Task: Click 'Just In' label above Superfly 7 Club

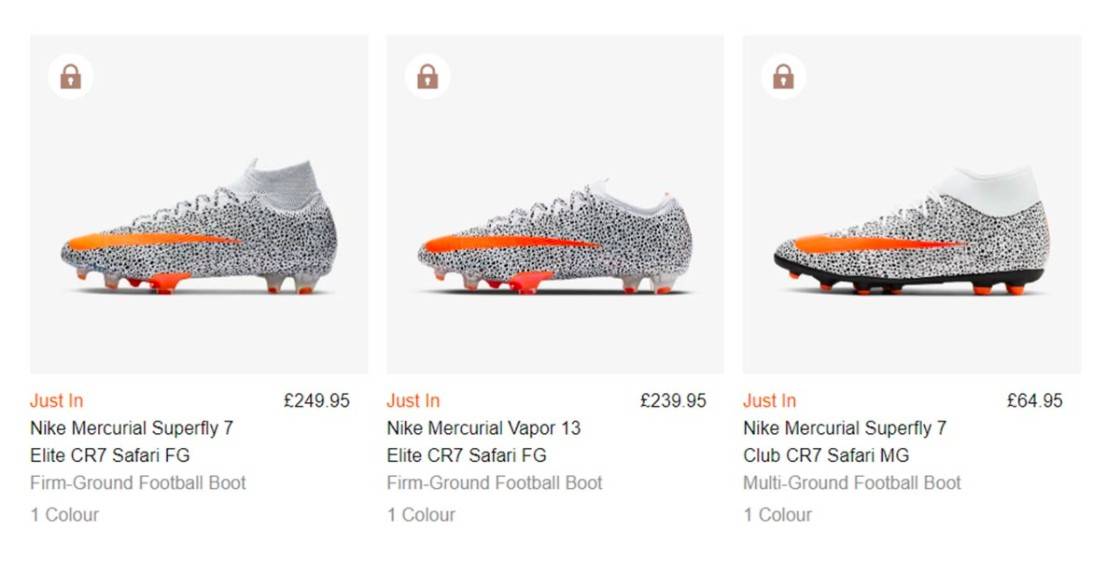Action: 769,401
